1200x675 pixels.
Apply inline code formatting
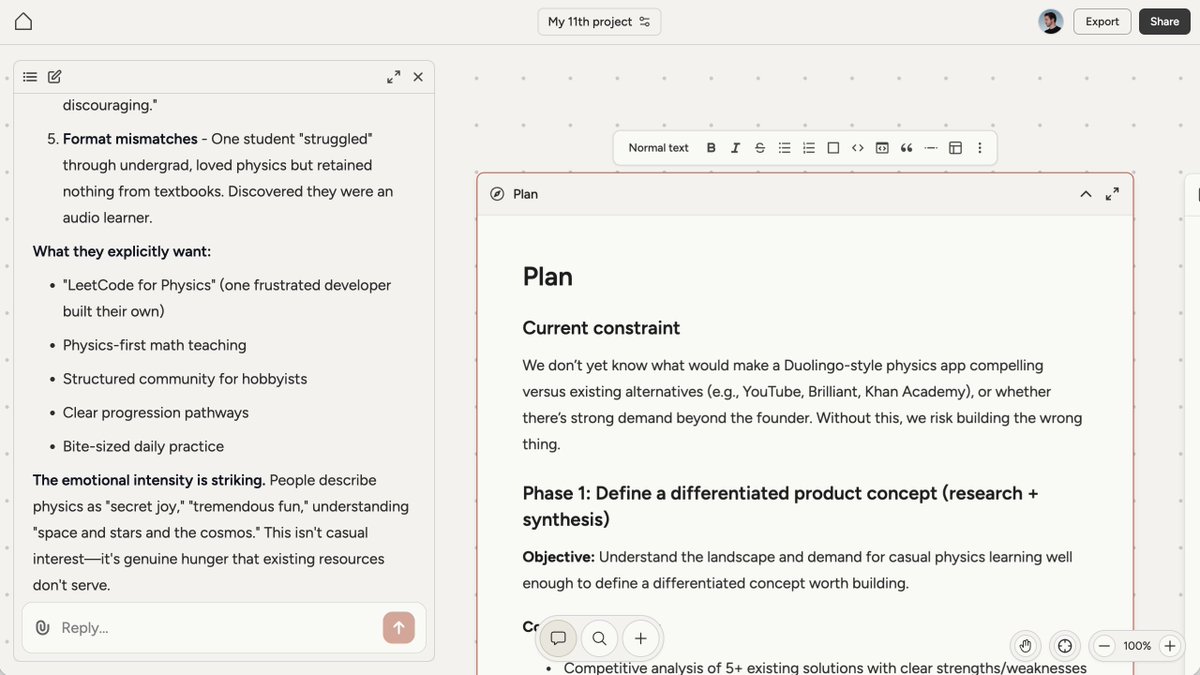pos(857,148)
